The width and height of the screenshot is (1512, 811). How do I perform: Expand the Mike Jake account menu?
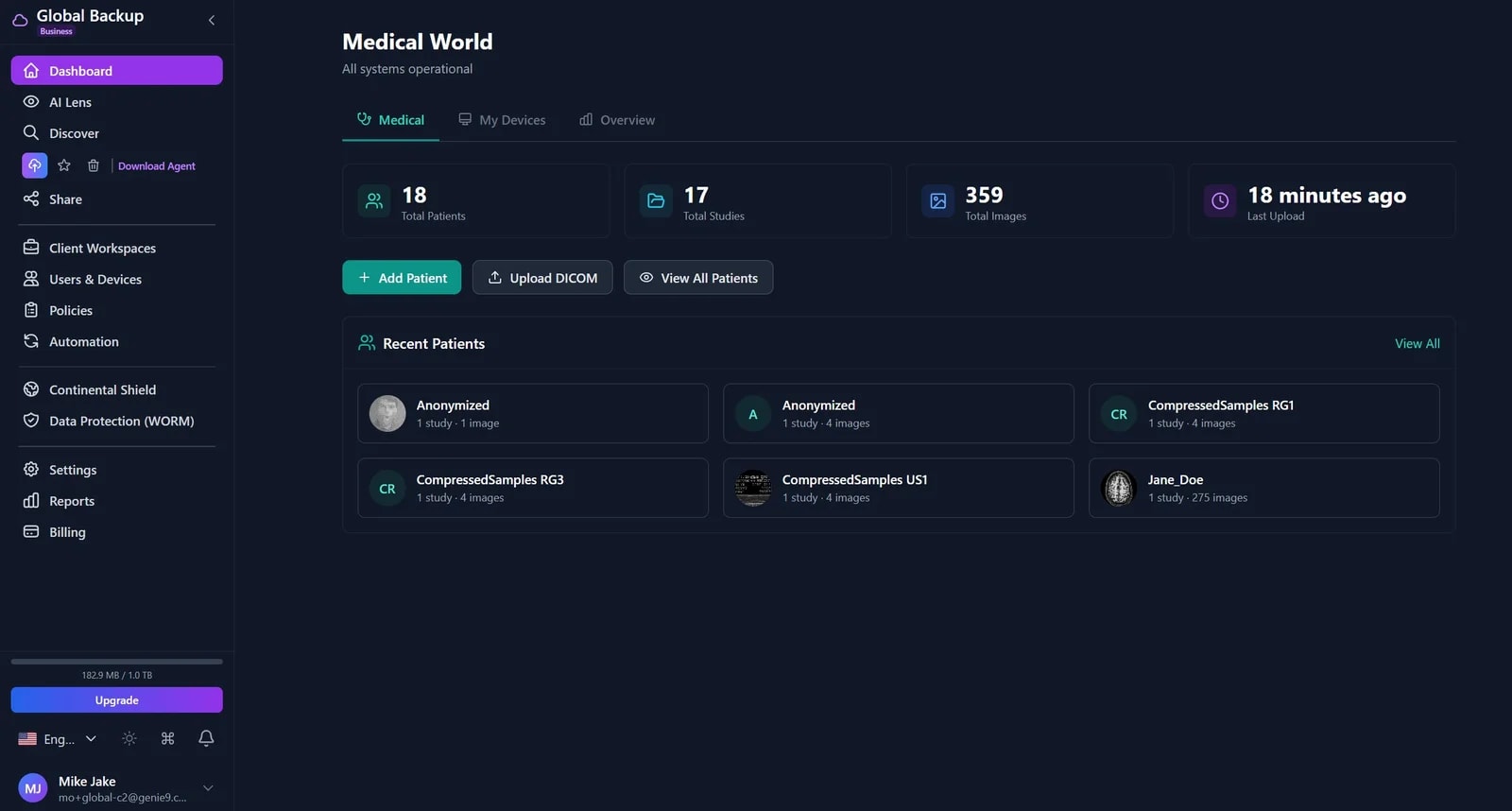click(x=208, y=788)
